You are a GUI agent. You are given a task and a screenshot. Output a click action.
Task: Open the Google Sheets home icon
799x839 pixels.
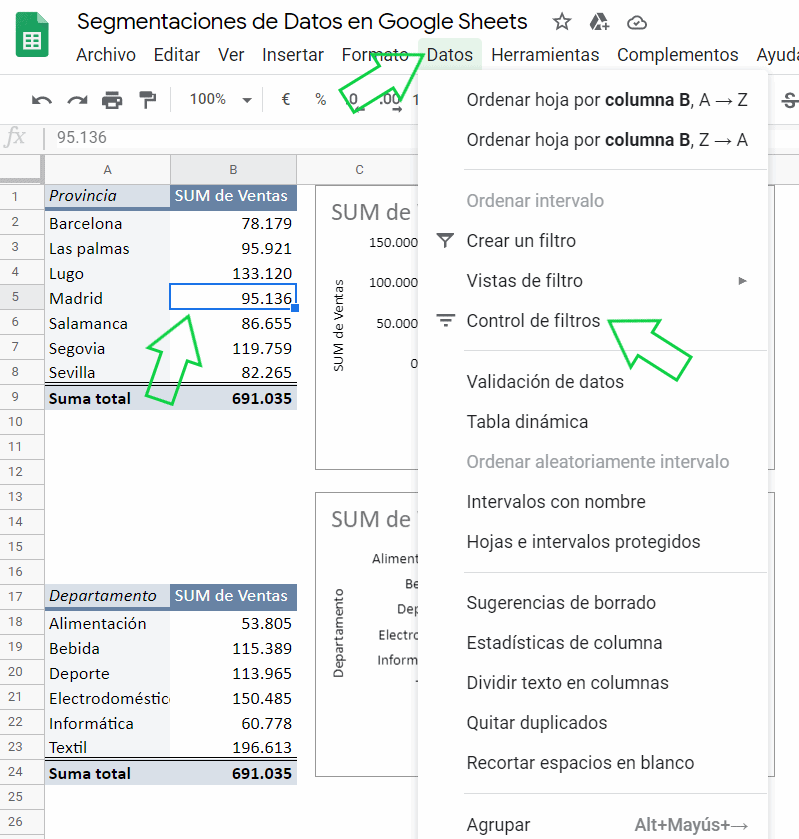[x=32, y=35]
